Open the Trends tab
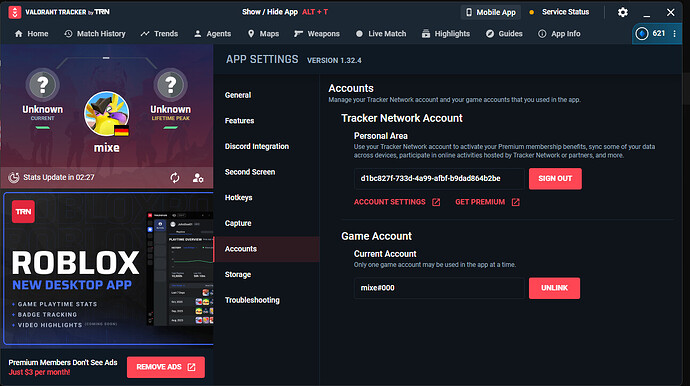 pos(159,33)
